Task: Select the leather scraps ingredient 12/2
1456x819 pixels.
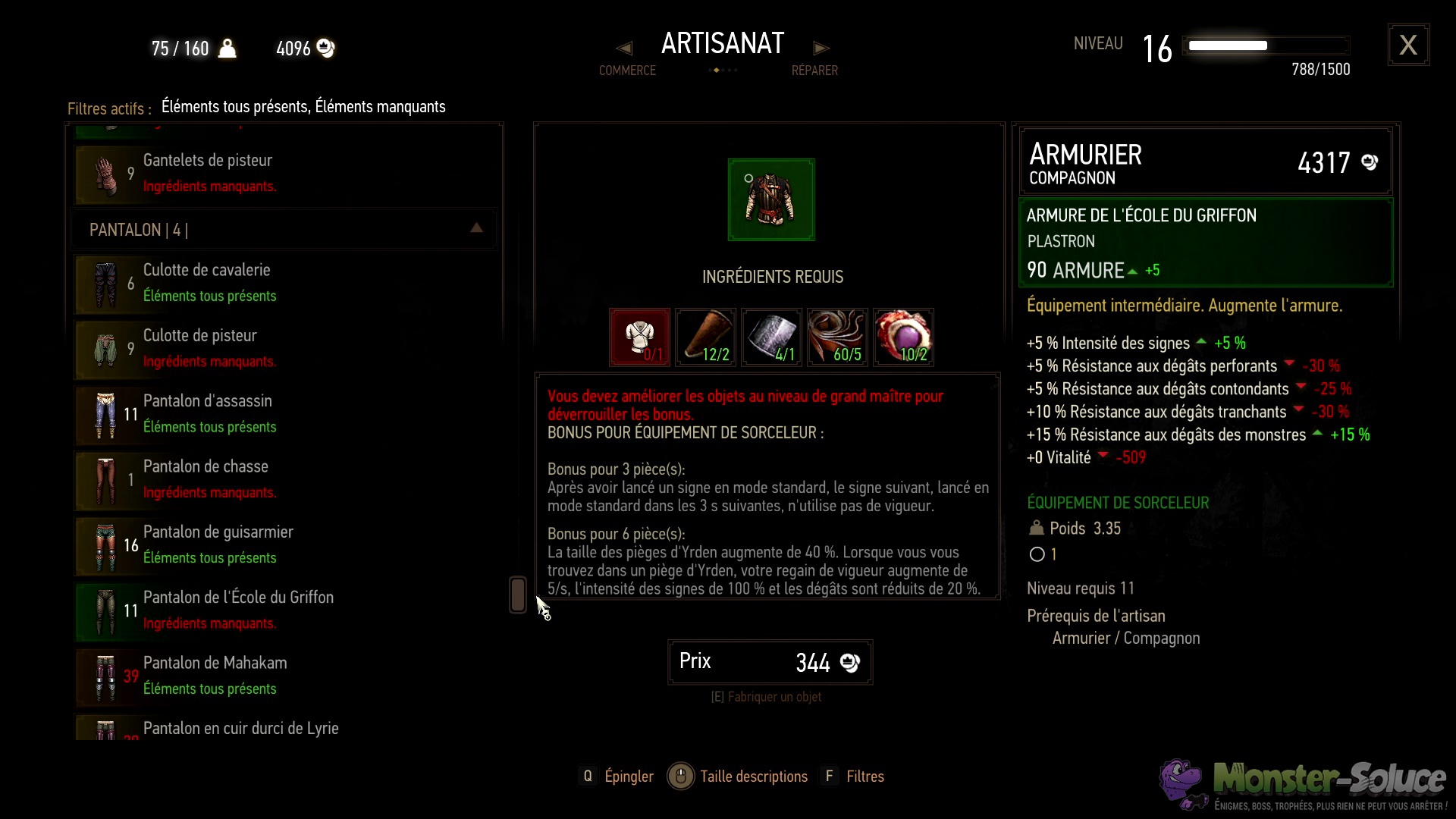Action: (x=705, y=337)
